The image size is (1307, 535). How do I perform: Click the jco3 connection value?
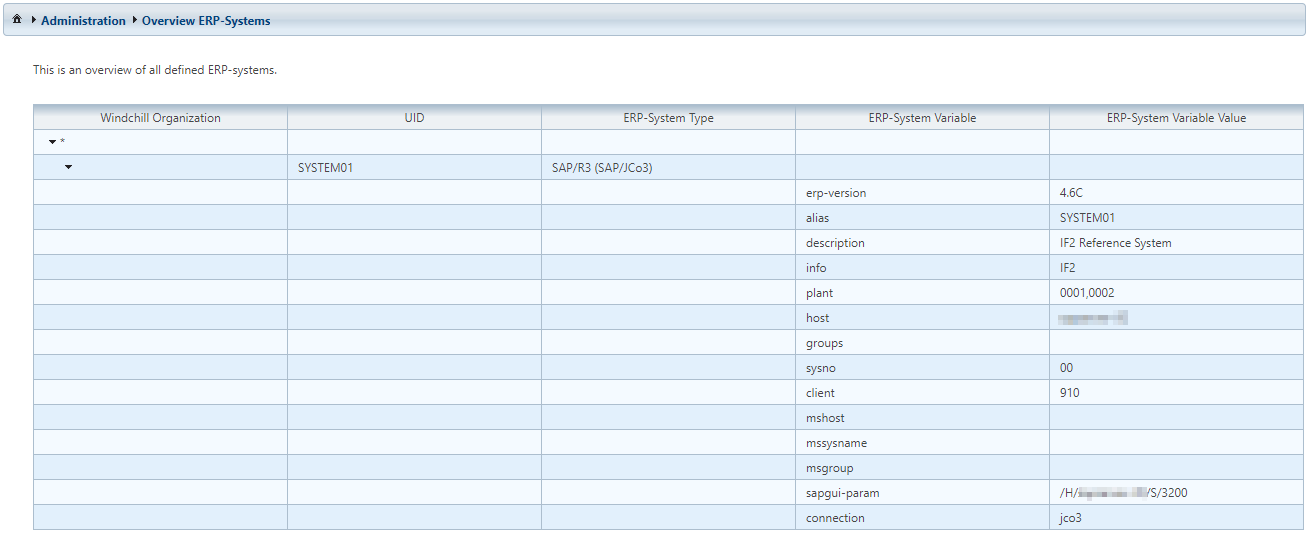pyautogui.click(x=1070, y=518)
